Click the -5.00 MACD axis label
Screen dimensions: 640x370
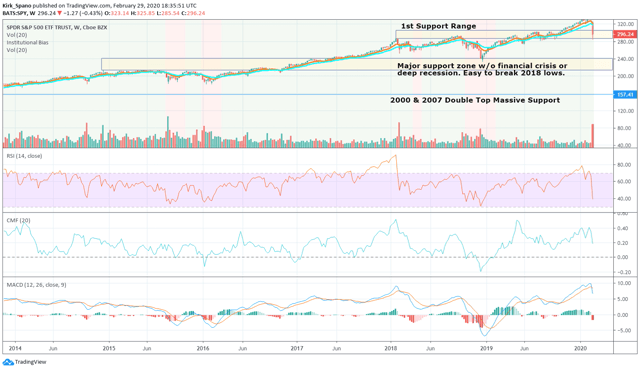[624, 330]
